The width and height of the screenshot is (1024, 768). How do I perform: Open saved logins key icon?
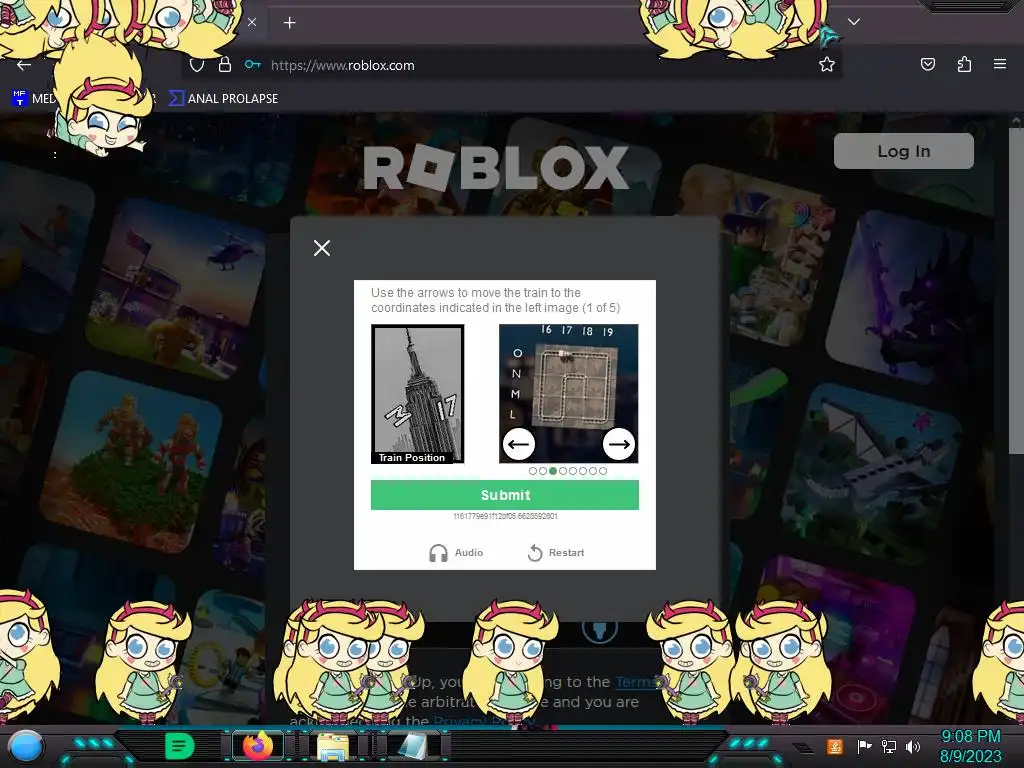(x=253, y=64)
